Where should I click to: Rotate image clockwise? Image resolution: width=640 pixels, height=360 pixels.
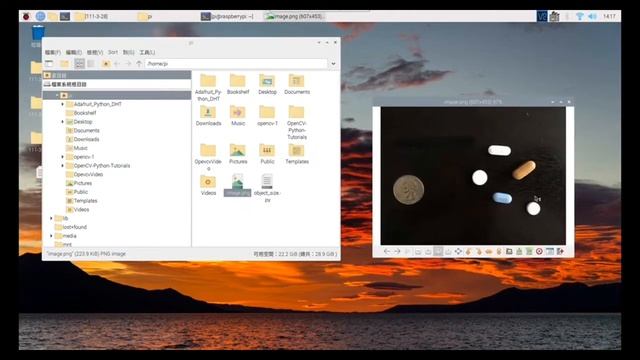[478, 251]
